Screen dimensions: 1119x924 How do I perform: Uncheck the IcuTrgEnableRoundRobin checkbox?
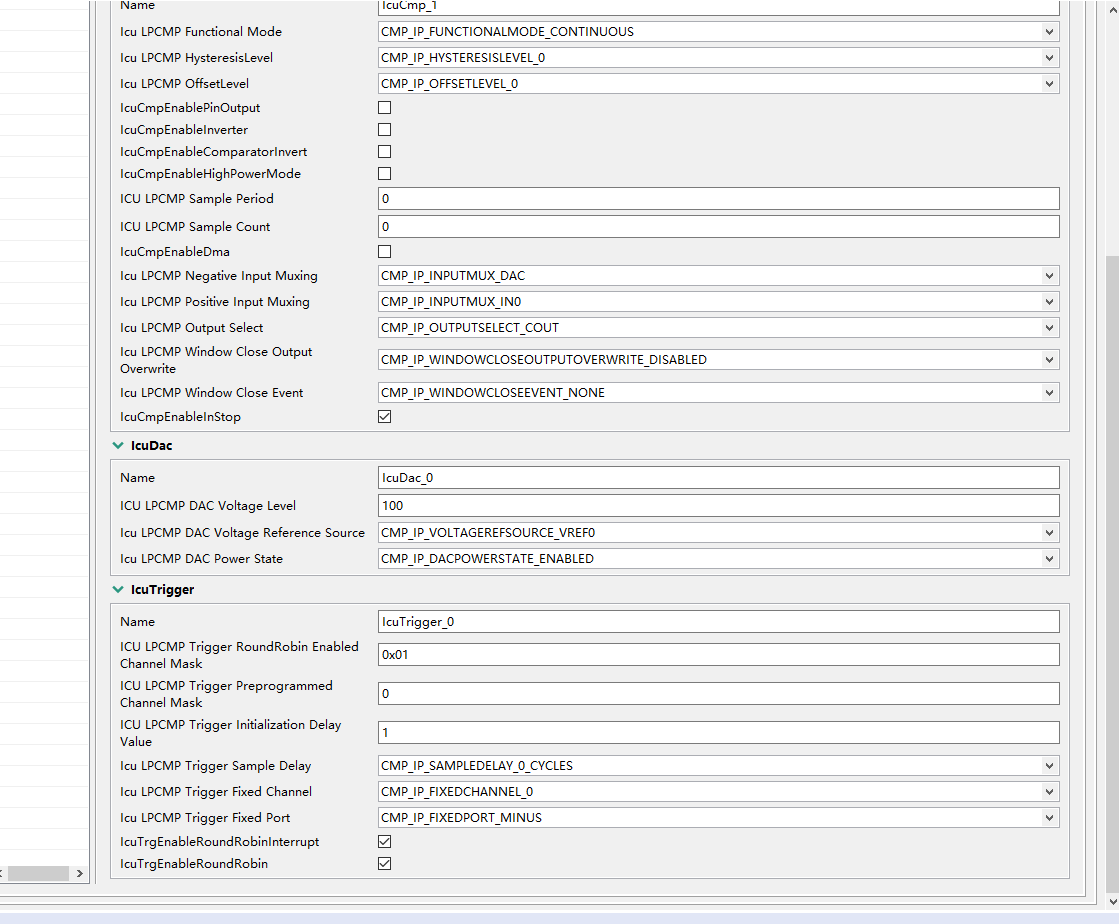[x=384, y=863]
